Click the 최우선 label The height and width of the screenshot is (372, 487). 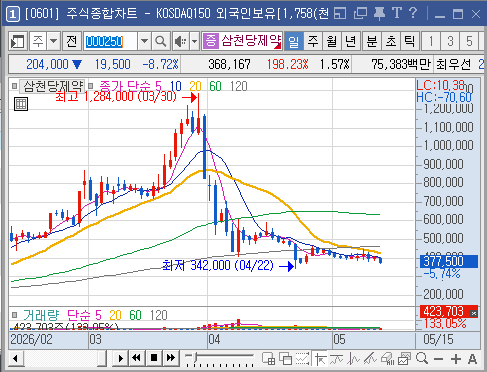click(x=454, y=64)
